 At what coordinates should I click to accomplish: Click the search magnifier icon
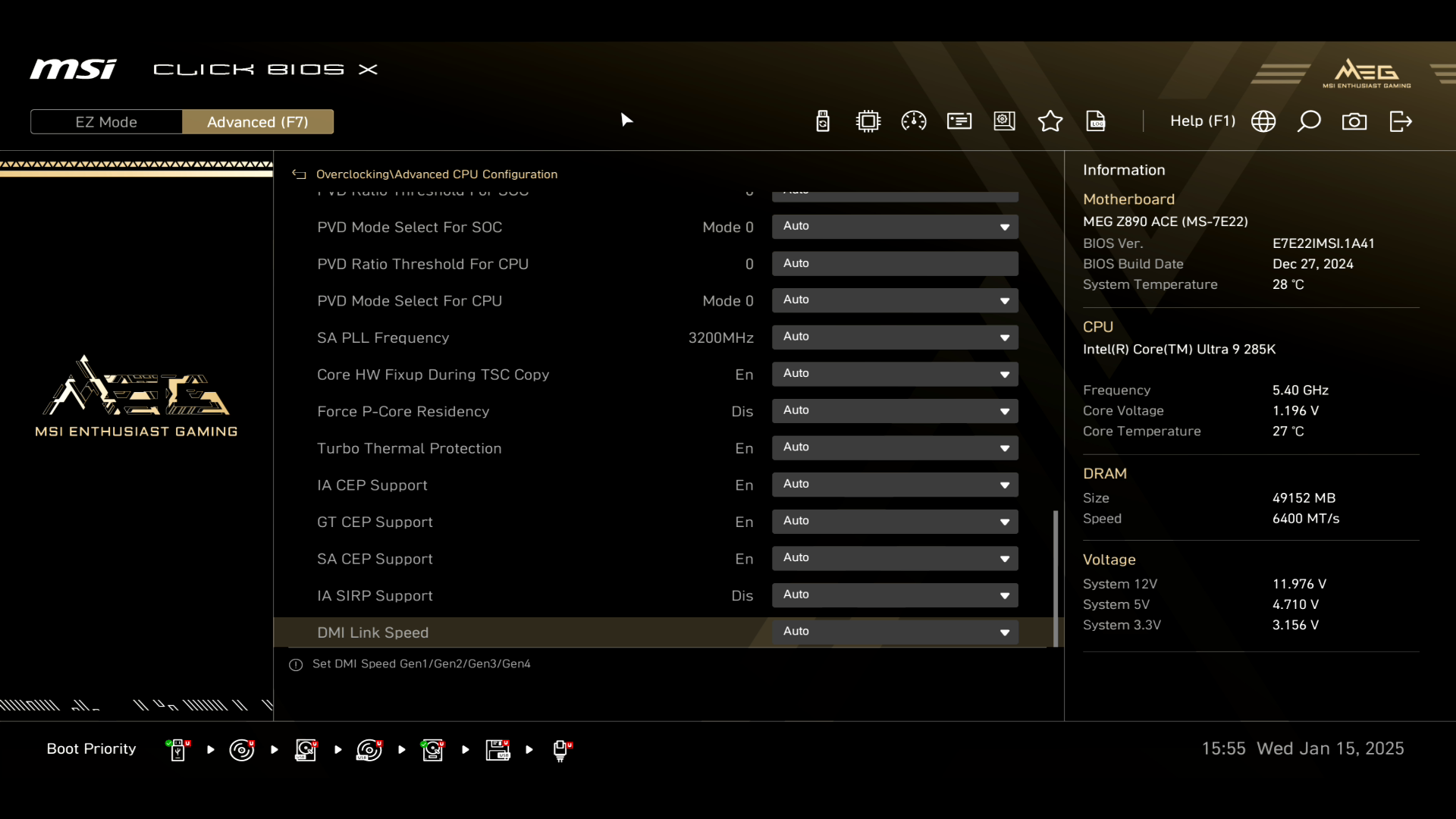[1309, 121]
